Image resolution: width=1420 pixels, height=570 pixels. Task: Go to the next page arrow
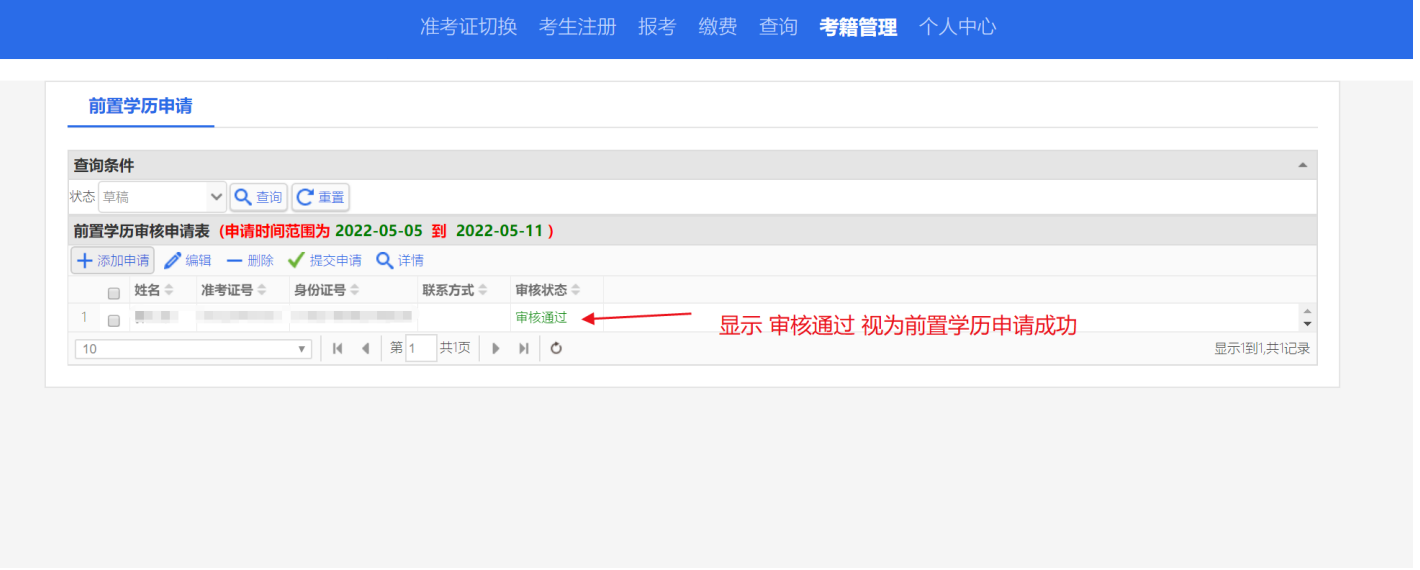[x=495, y=349]
